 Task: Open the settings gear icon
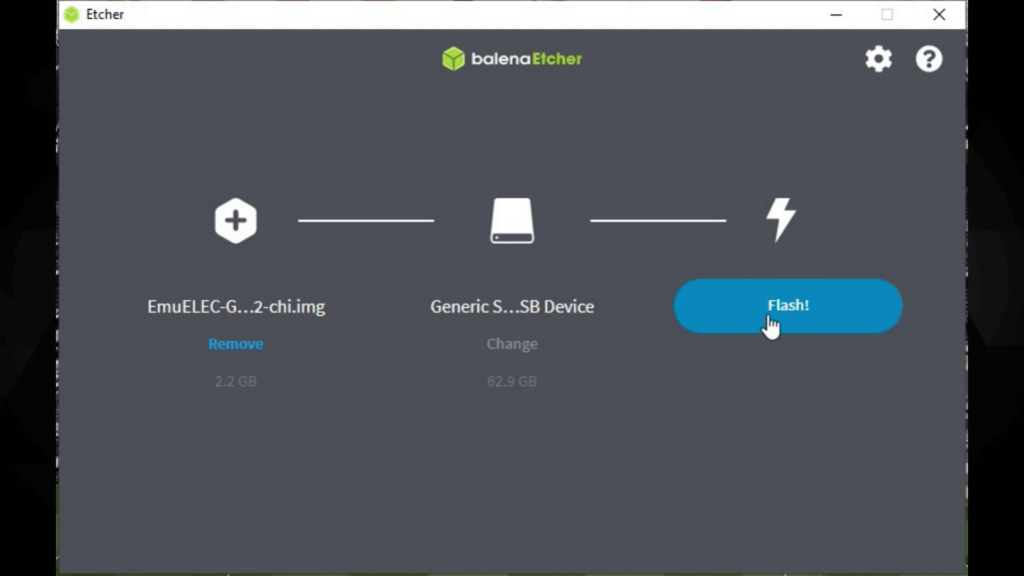click(878, 59)
